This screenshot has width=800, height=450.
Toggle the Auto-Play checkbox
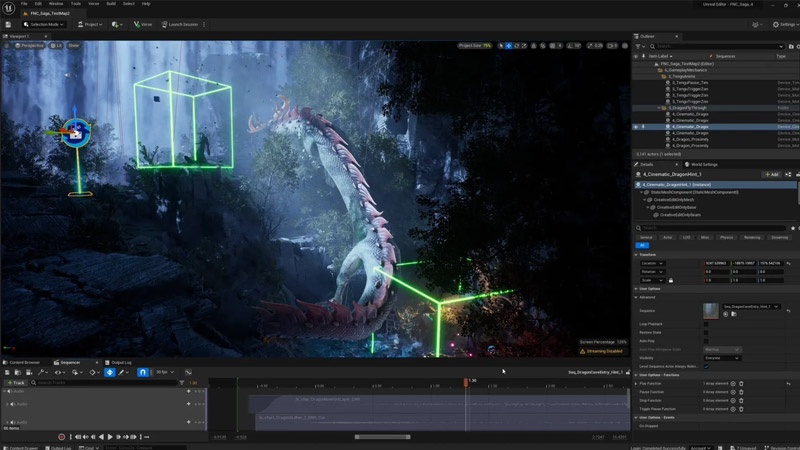[x=706, y=341]
